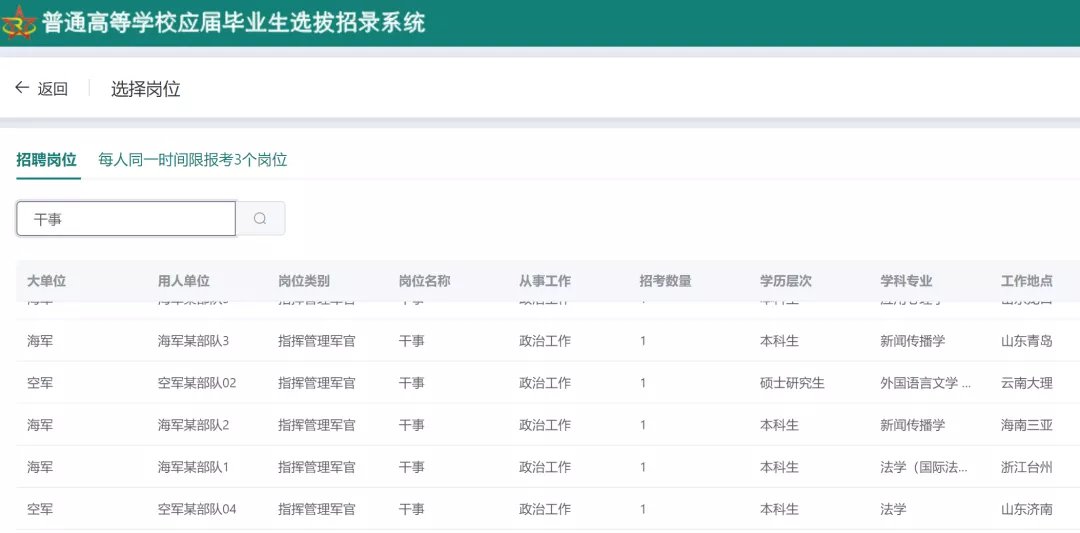Click the 学科专业 column header
The image size is (1080, 533).
tap(906, 281)
